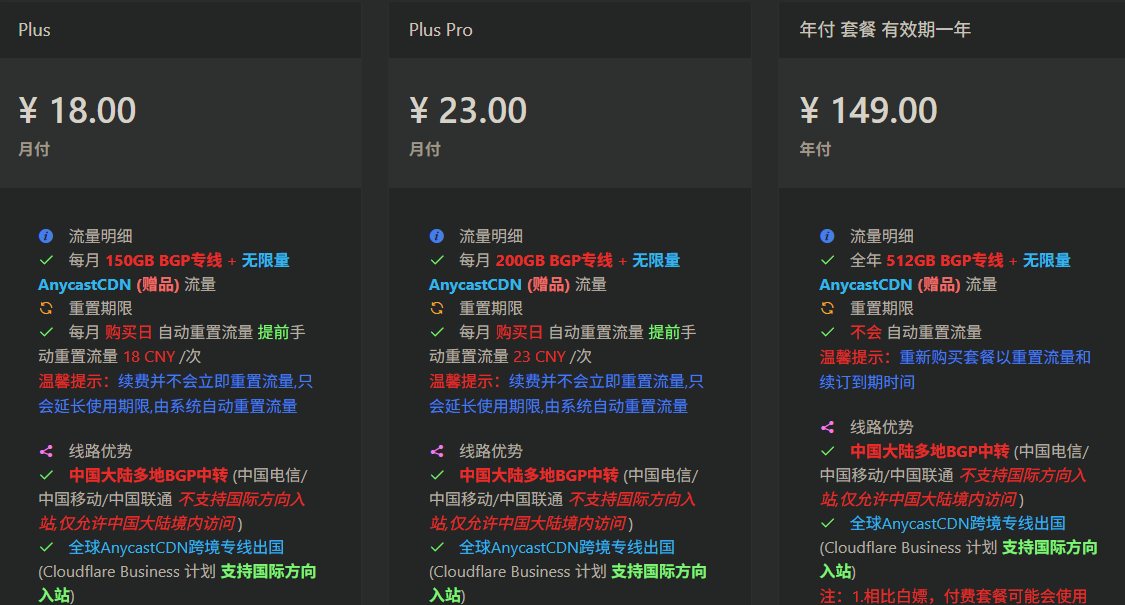The width and height of the screenshot is (1125, 605).
Task: Click green checkmark before 全年 512GB BGP专线
Action: 828,260
